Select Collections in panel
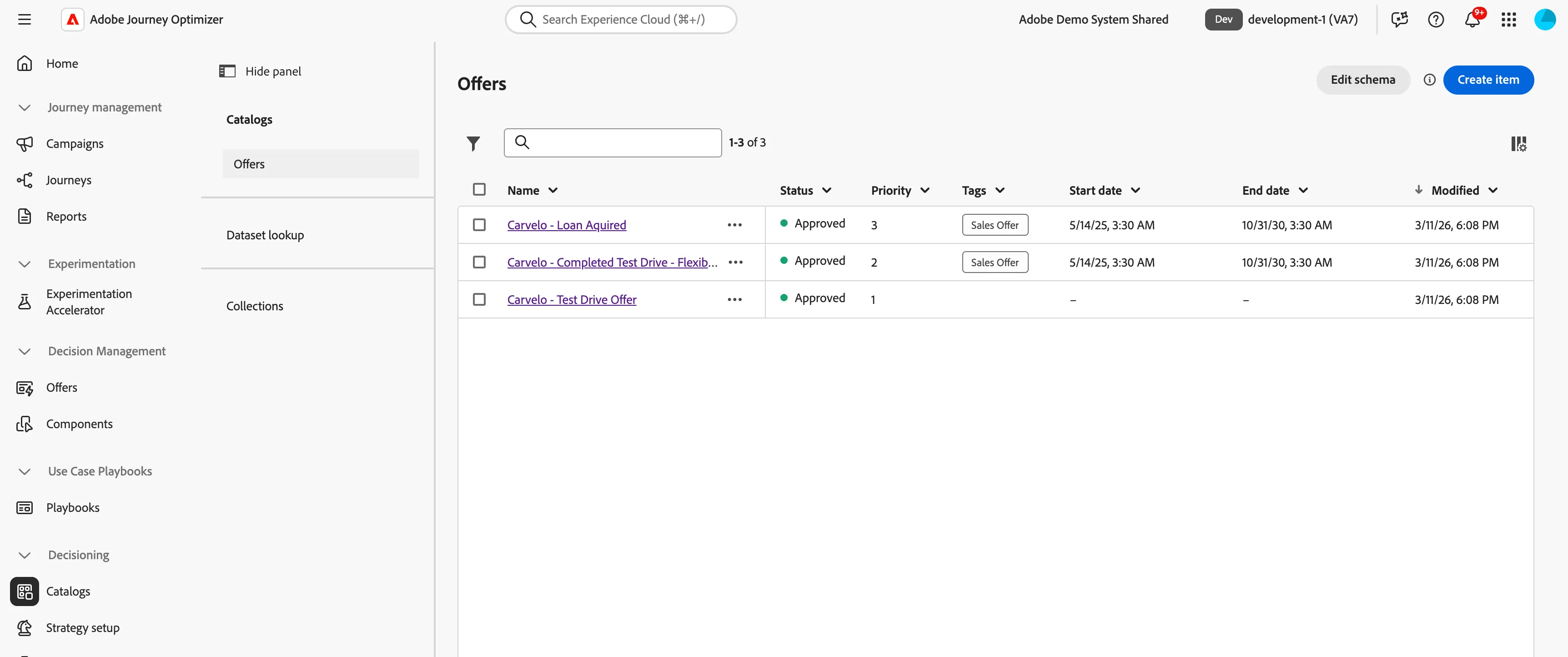Image resolution: width=1568 pixels, height=657 pixels. [254, 306]
